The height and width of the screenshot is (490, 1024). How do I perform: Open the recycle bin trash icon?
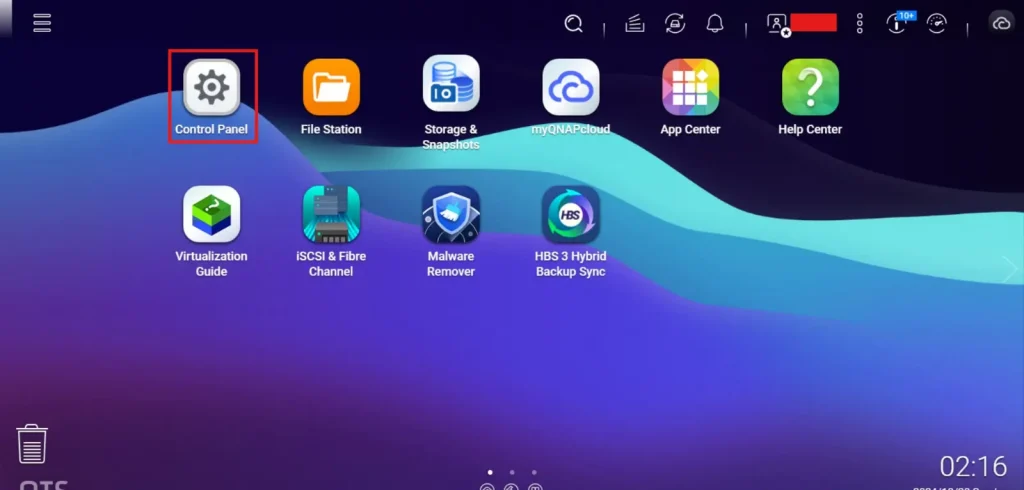coord(32,444)
